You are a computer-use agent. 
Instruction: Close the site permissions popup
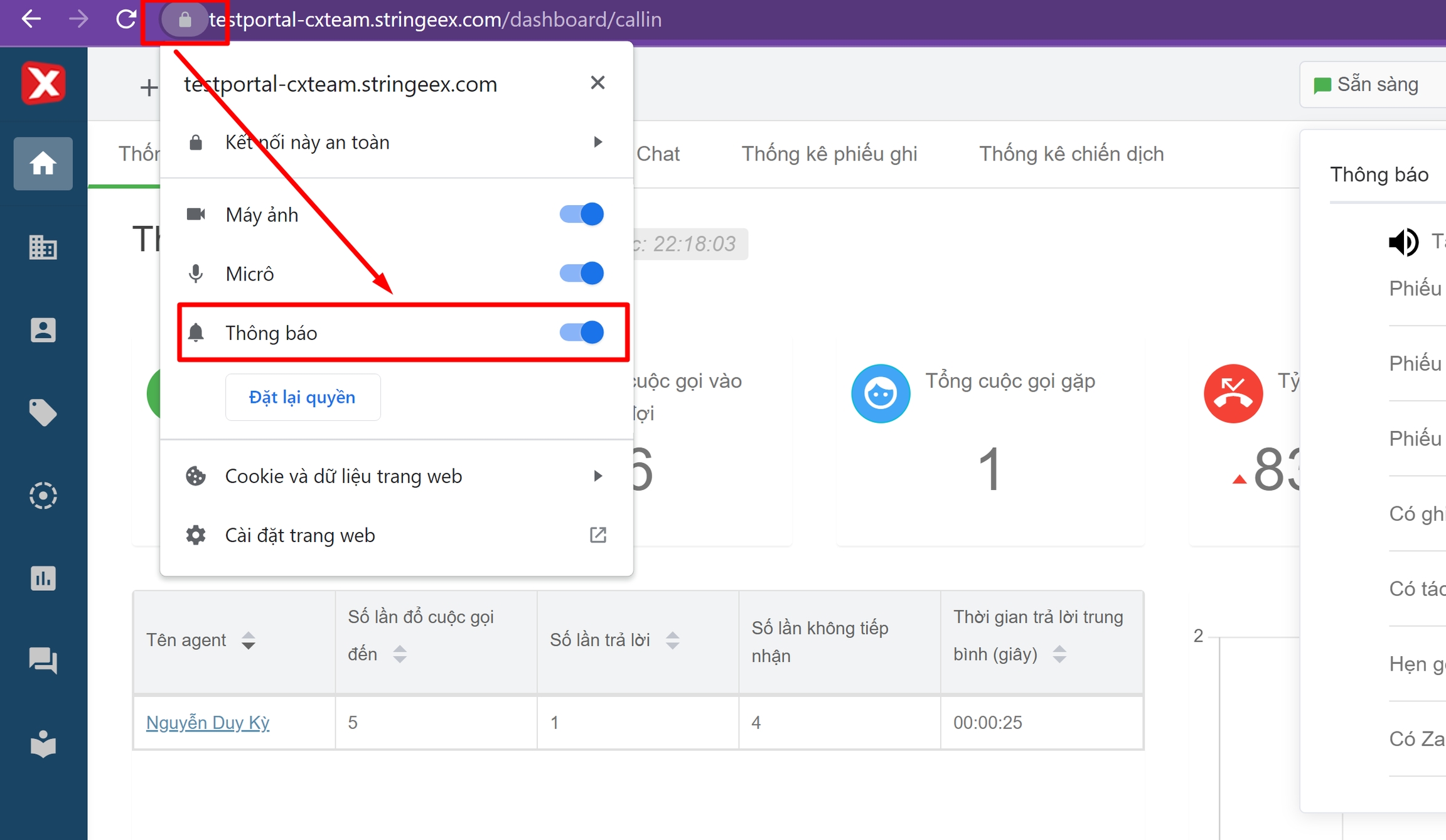[x=597, y=83]
